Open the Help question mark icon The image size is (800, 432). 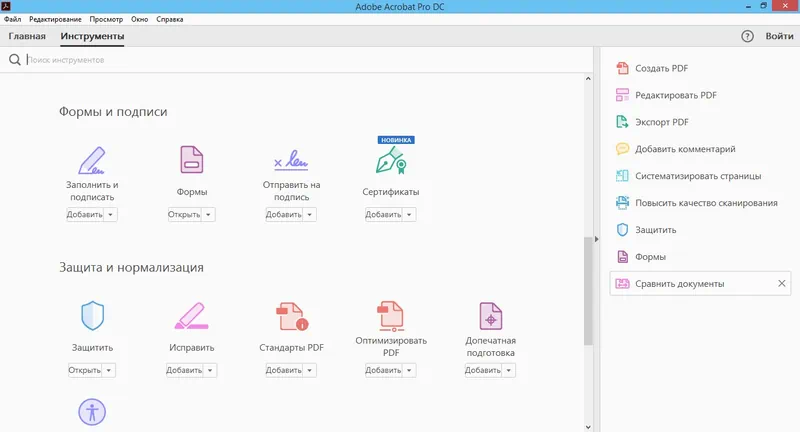(x=747, y=36)
